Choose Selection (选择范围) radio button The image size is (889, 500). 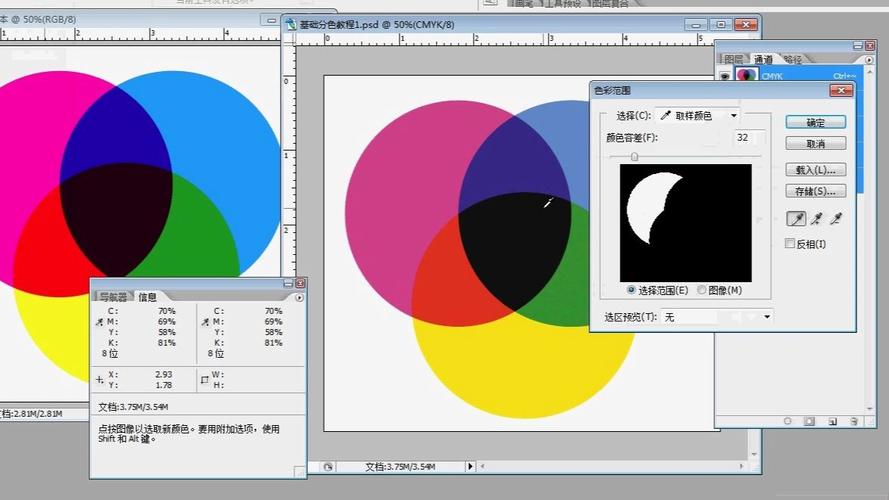click(x=630, y=290)
